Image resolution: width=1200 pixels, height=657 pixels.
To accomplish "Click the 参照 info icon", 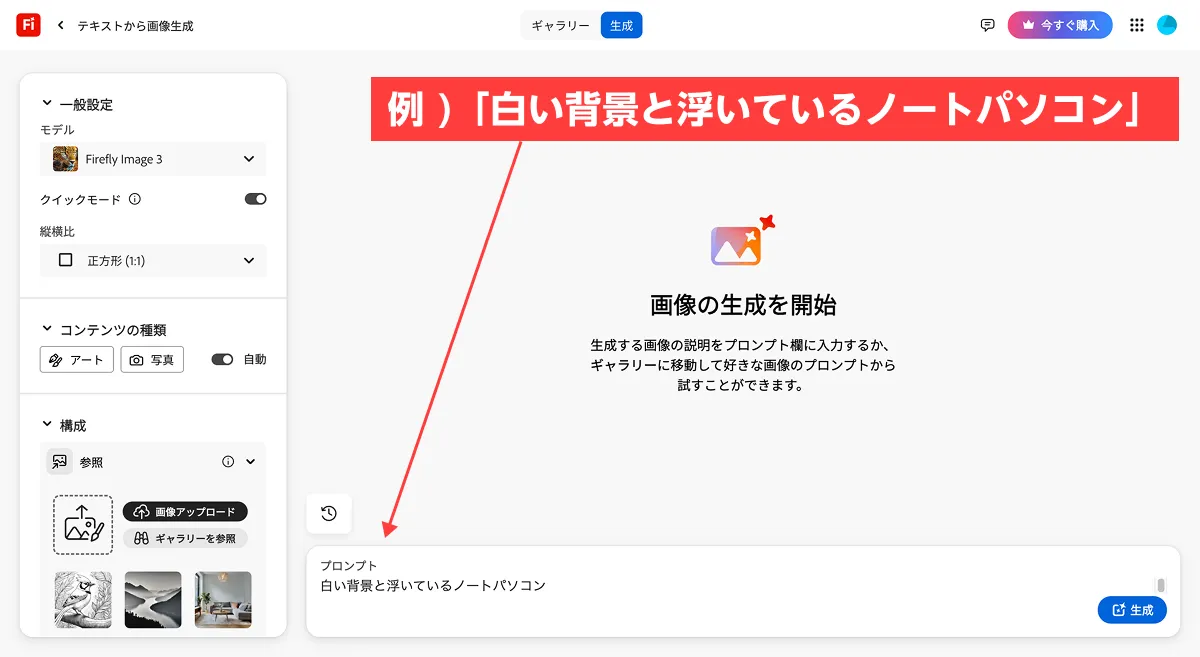I will (x=228, y=462).
